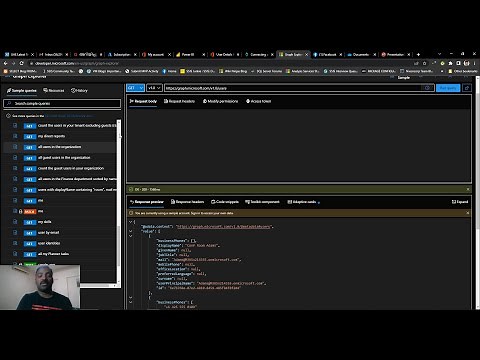
Task: Click the browser back arrow
Action: (6, 63)
